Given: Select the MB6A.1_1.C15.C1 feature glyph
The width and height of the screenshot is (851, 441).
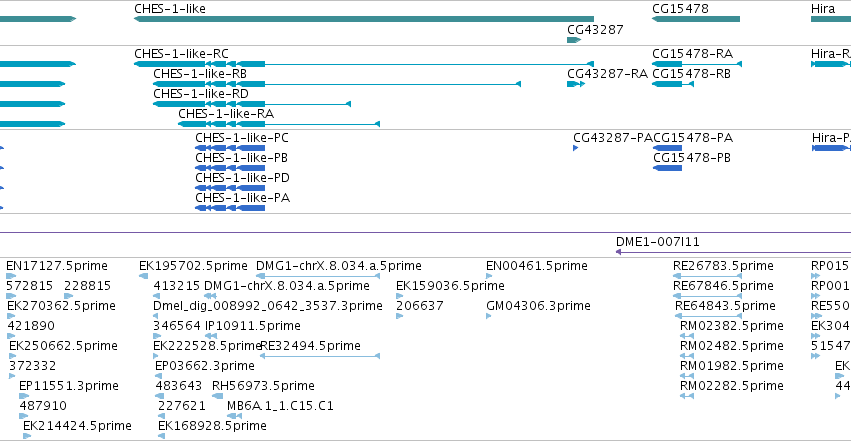Looking at the screenshot, I should click(234, 416).
